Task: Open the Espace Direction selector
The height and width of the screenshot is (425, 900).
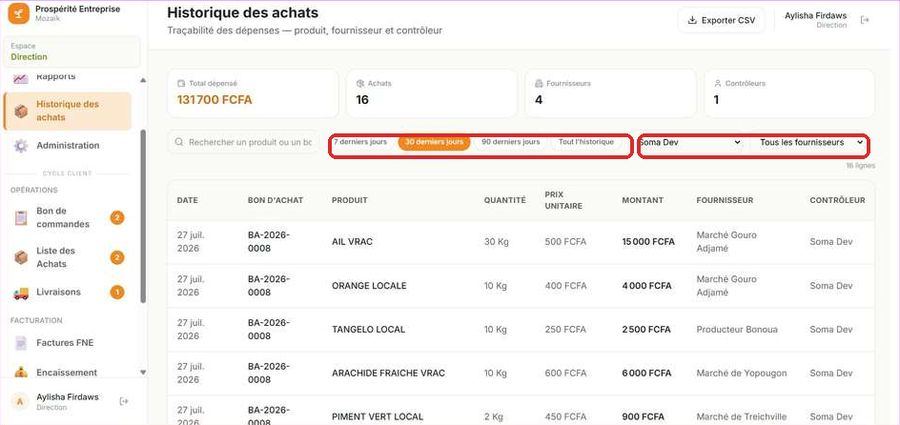Action: 72,52
